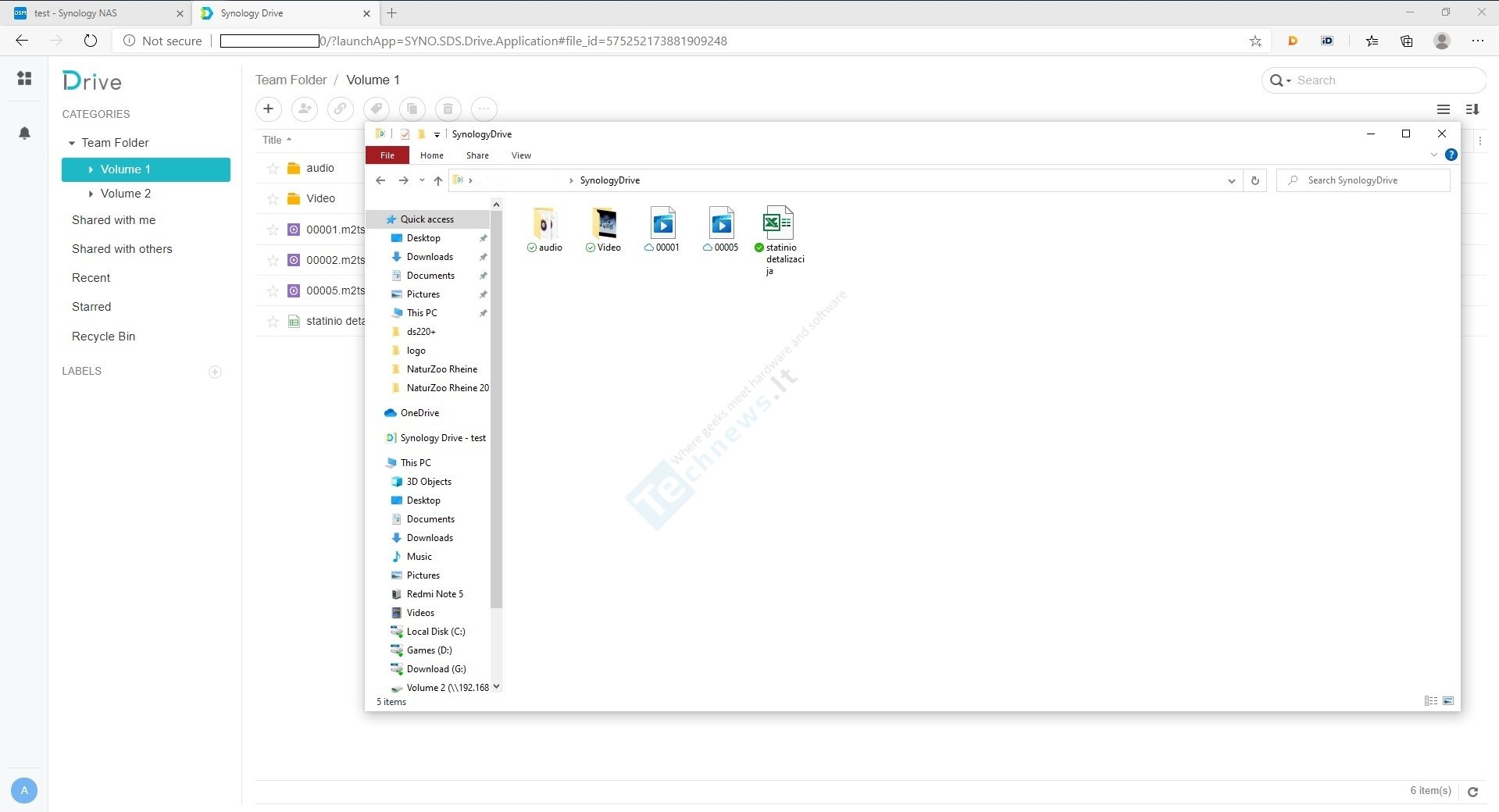Select the 00005 video file in Explorer
1499x812 pixels.
721,230
